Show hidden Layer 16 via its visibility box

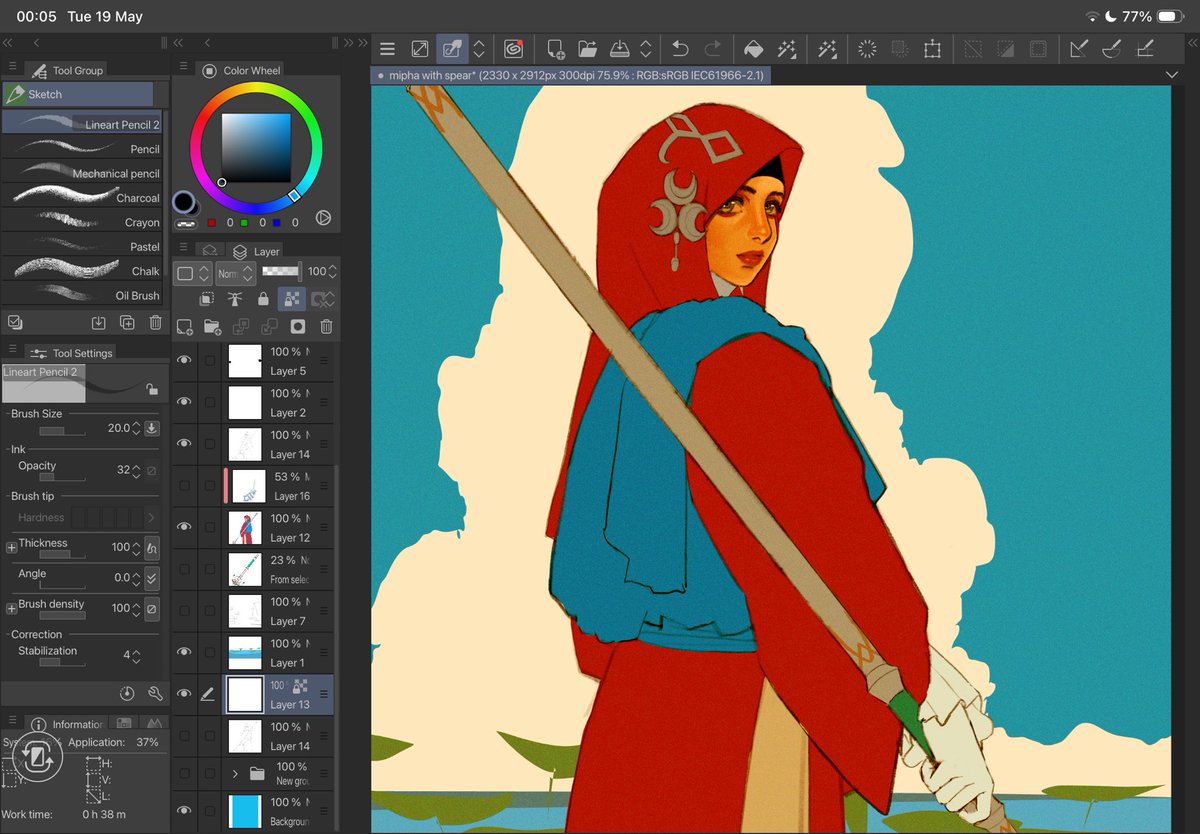[x=184, y=485]
